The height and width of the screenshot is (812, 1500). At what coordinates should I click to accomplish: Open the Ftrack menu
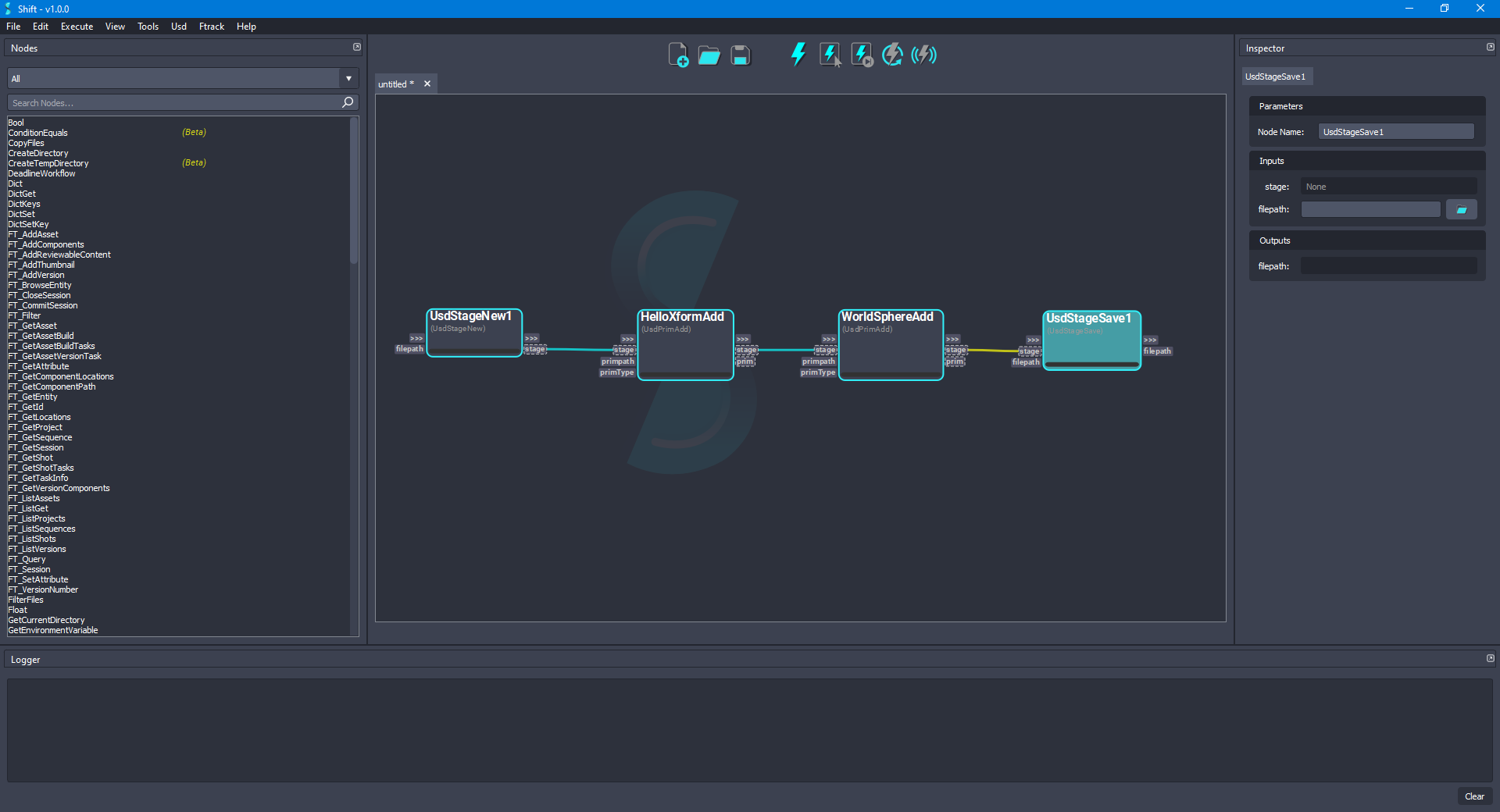coord(211,27)
